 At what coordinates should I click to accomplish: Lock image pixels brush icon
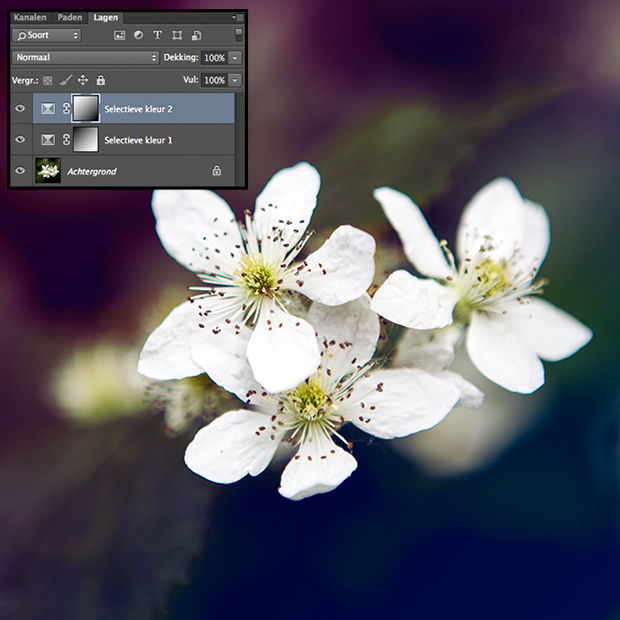[x=65, y=80]
